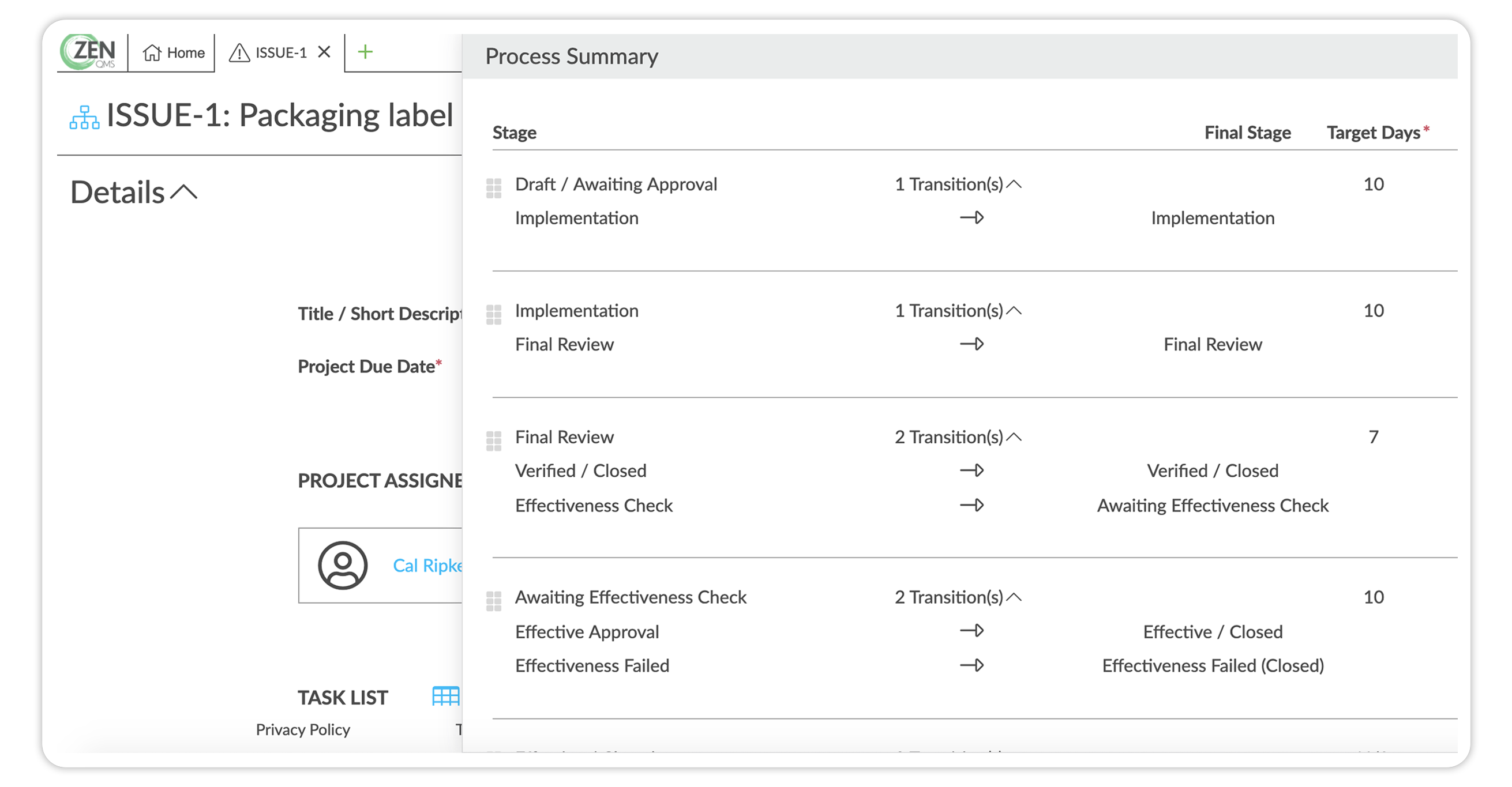Grab the drag handle for Final Review stage

coord(494,442)
